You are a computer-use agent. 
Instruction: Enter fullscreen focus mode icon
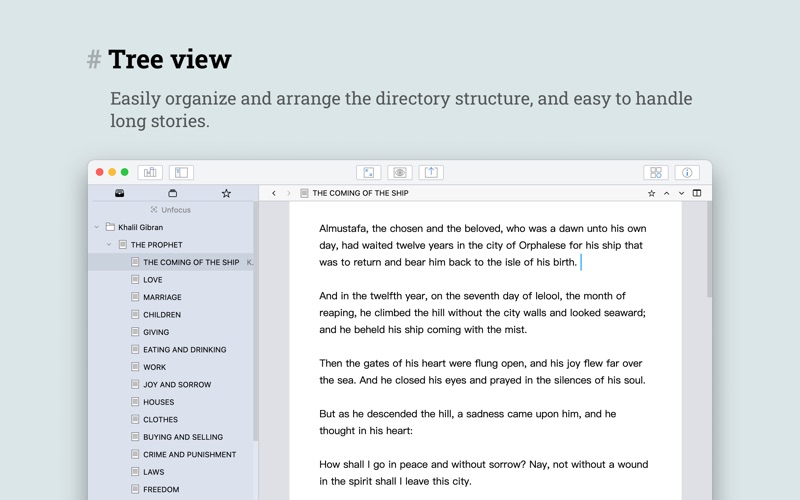[x=368, y=172]
